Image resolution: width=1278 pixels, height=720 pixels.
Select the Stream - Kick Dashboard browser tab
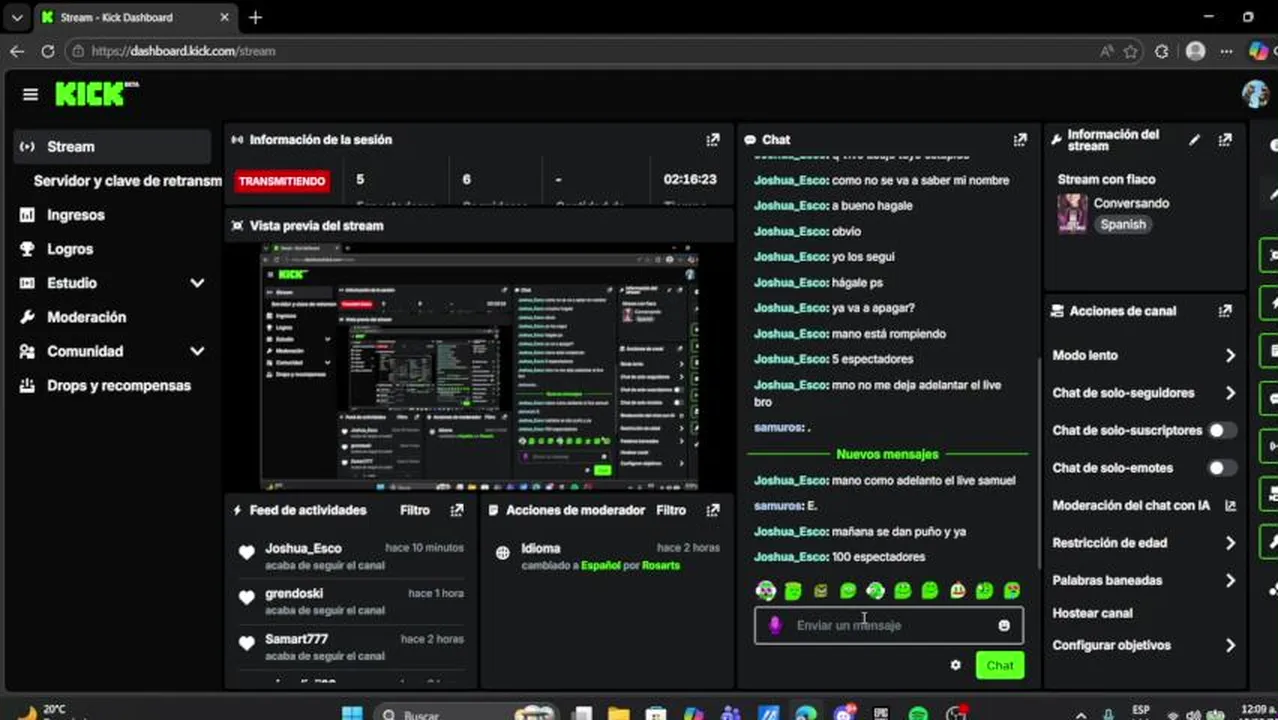(134, 17)
